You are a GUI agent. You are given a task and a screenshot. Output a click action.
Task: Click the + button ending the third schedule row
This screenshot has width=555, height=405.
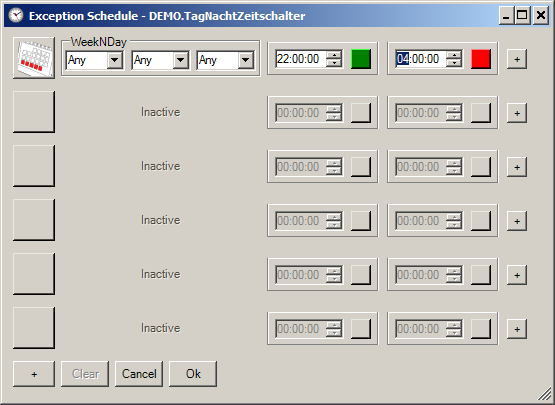[517, 167]
